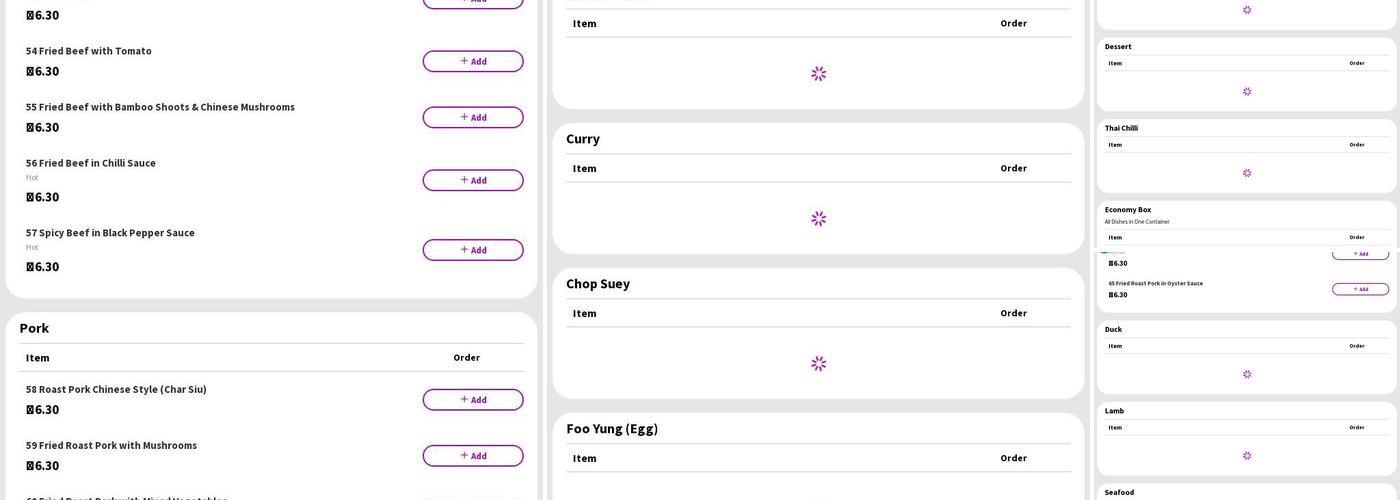Add 54 Fried Beef with Tomato

472,61
